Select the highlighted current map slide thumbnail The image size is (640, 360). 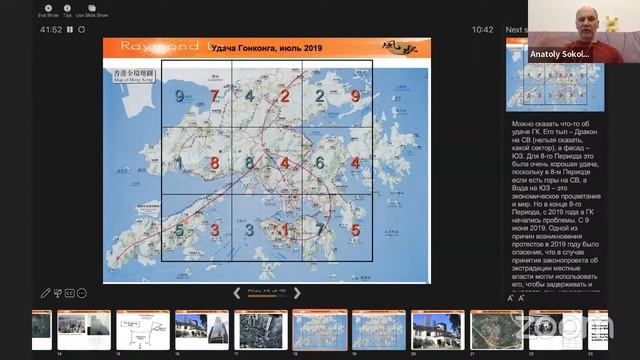pyautogui.click(x=320, y=330)
